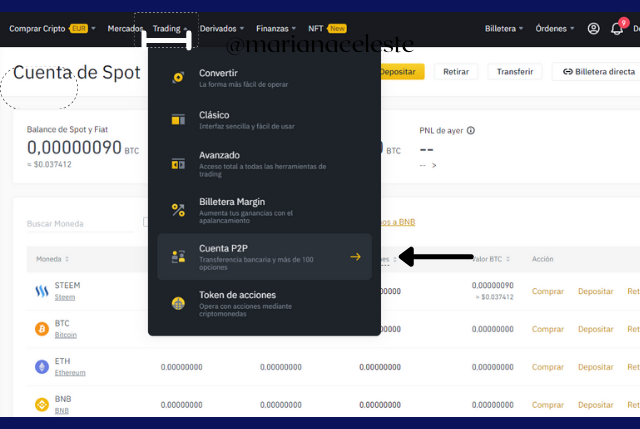640x429 pixels.
Task: Click the BTC coin logo
Action: tap(42, 329)
